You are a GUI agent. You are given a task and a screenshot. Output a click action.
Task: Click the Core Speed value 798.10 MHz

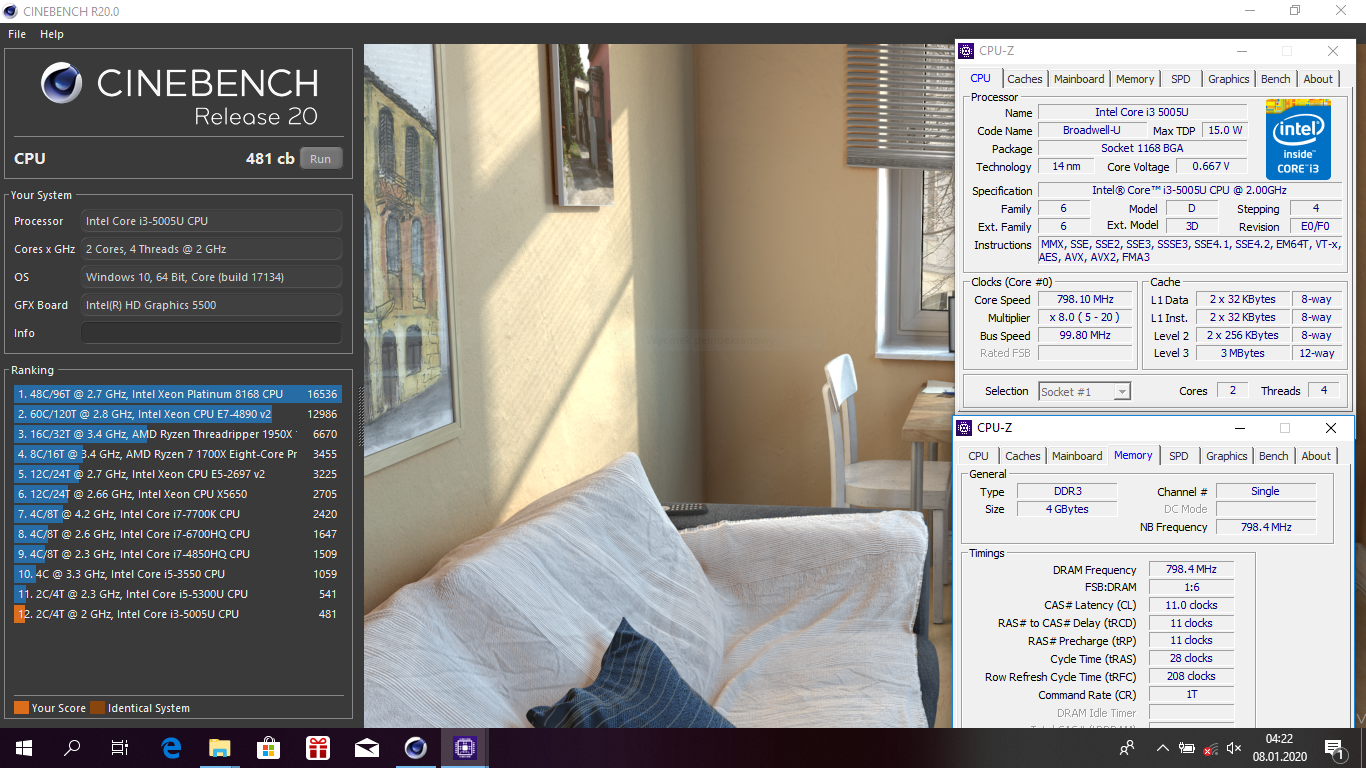(1085, 299)
